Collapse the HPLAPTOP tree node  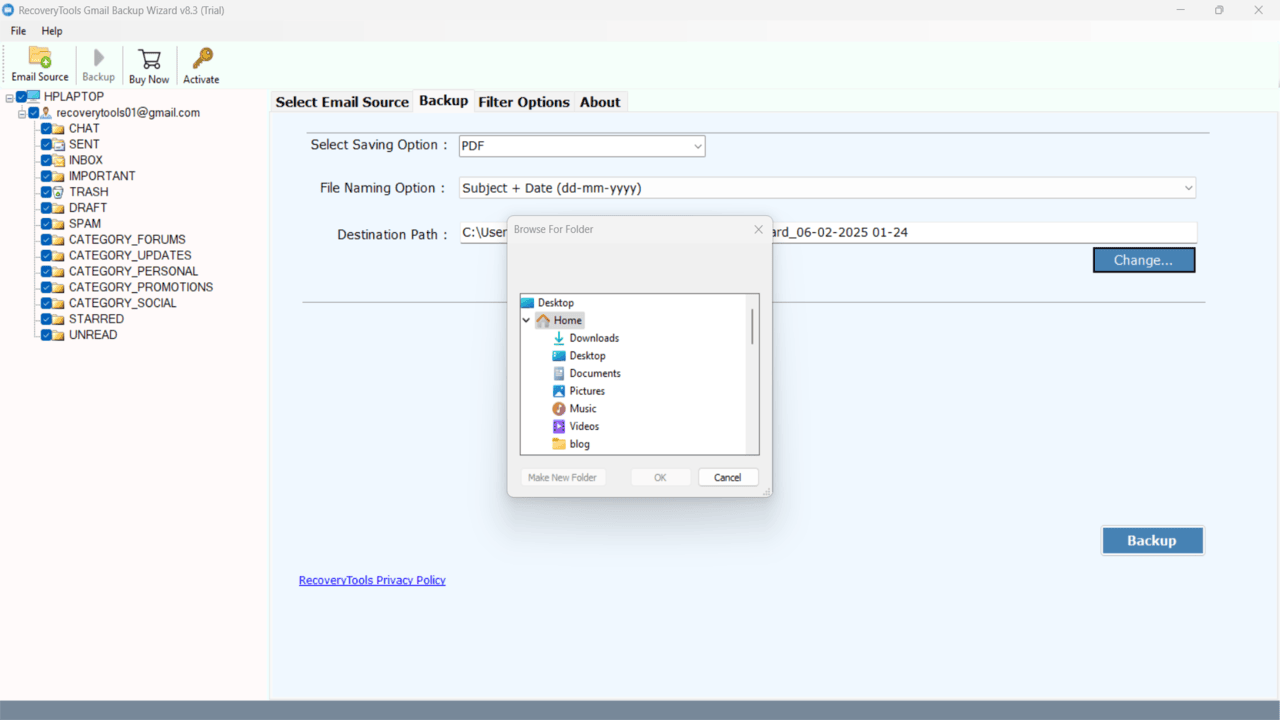pos(10,97)
